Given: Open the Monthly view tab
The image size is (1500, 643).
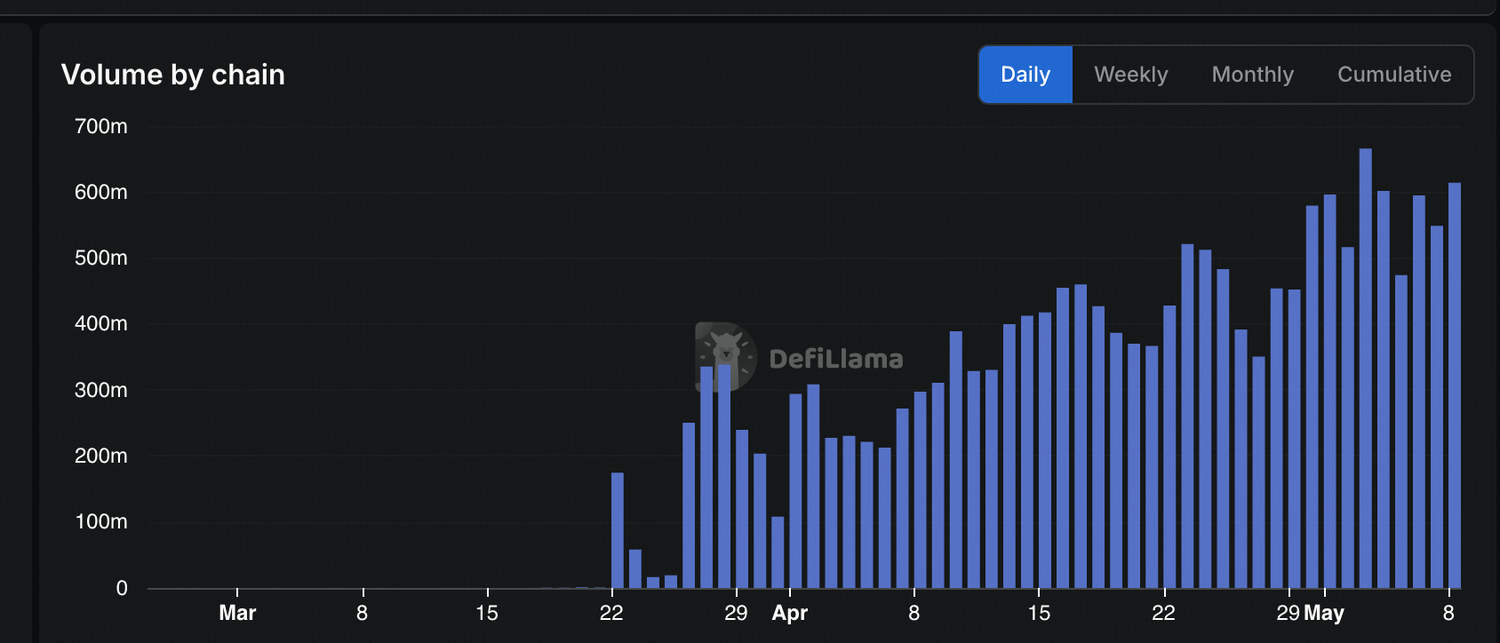Looking at the screenshot, I should click(x=1252, y=74).
